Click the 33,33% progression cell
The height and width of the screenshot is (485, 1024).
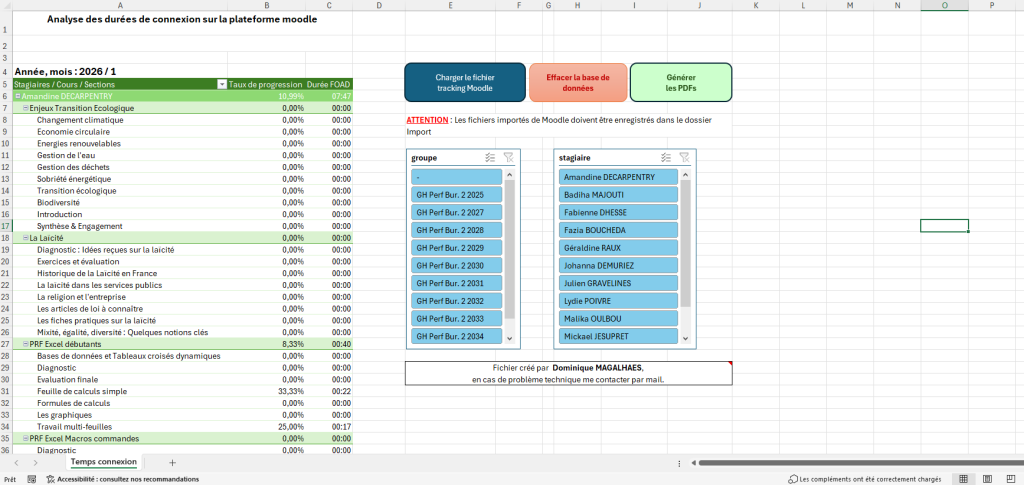coord(266,391)
